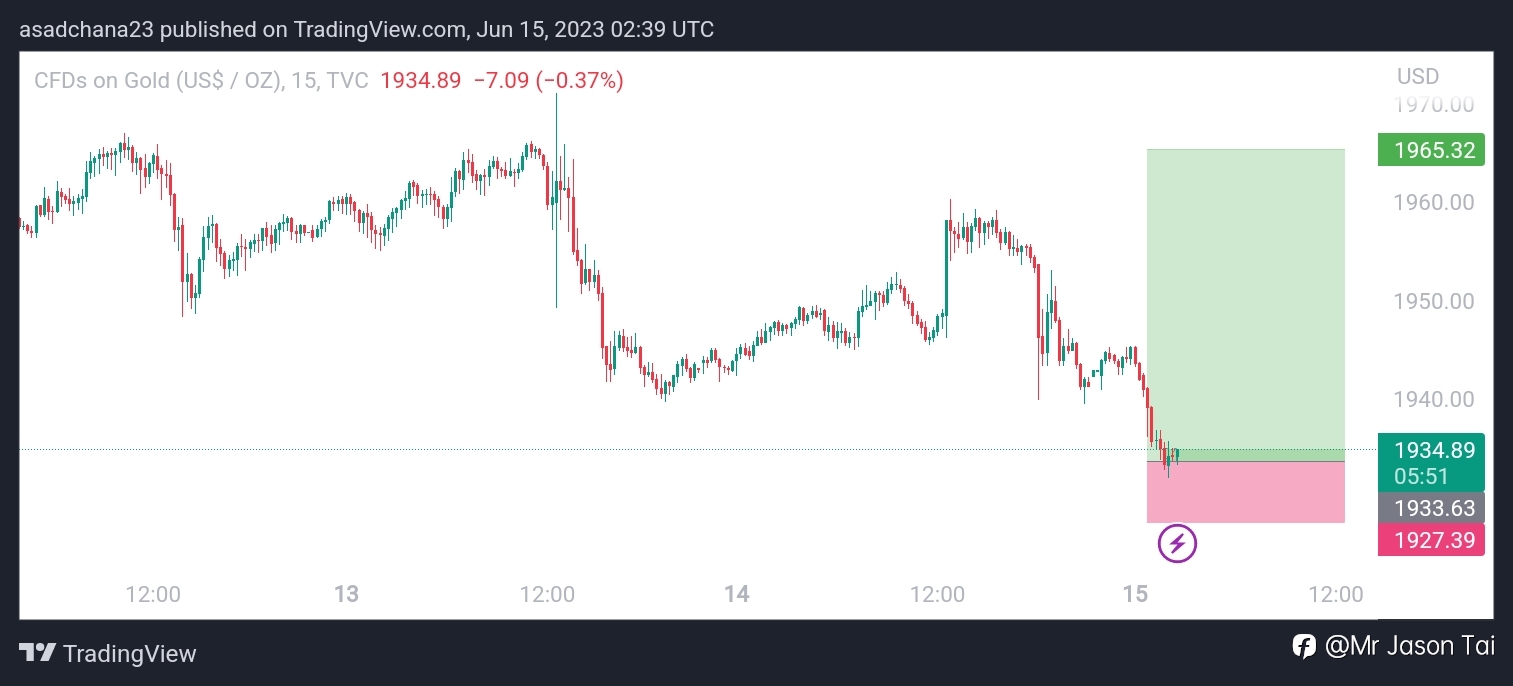Click the gray 1933.63 entry price label

[x=1431, y=508]
